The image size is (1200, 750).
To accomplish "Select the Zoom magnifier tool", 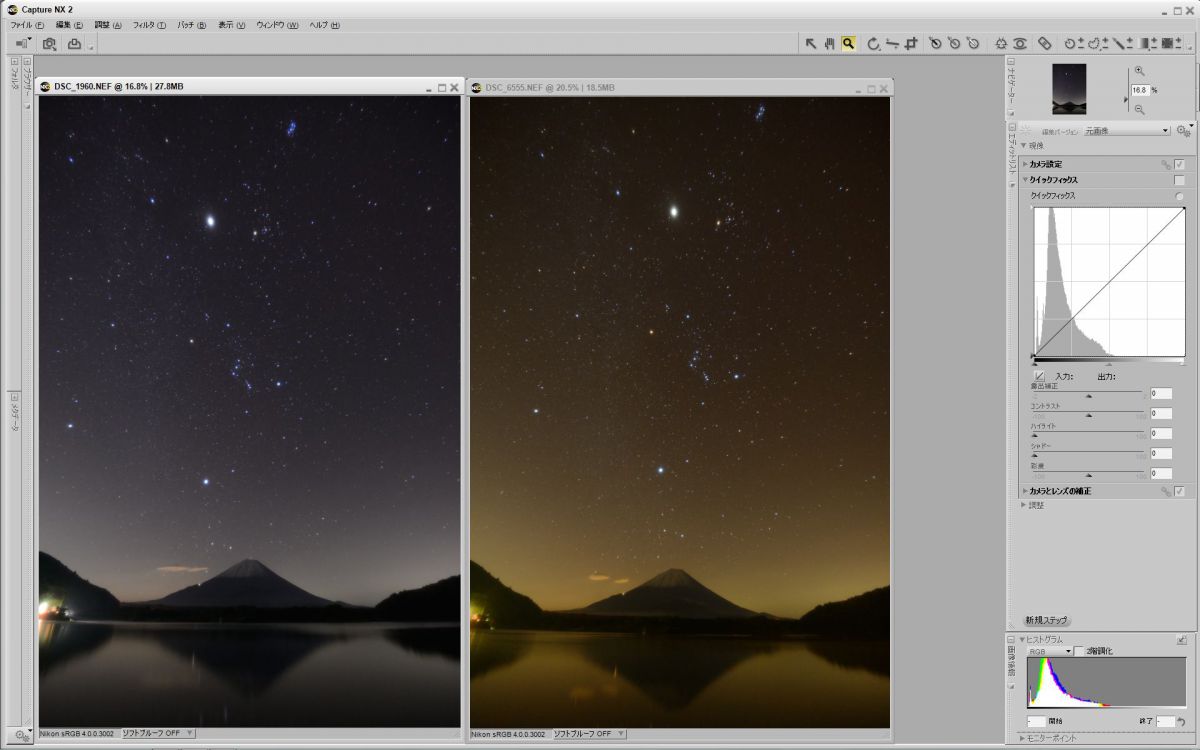I will (x=848, y=43).
